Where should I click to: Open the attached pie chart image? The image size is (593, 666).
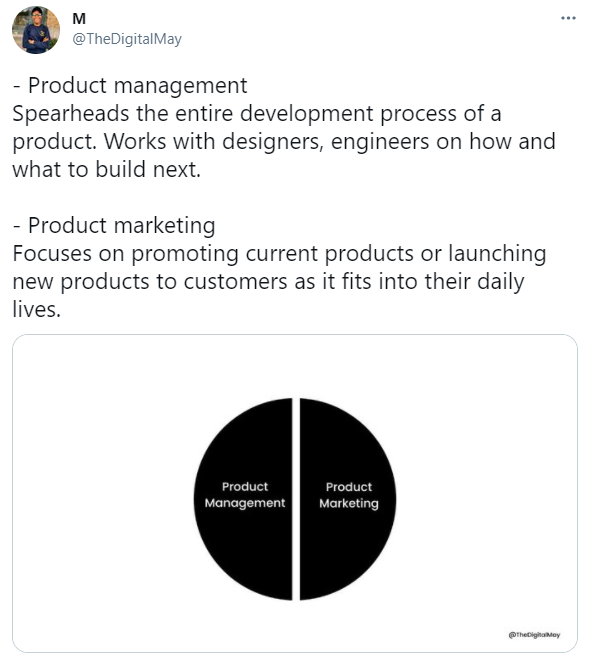[295, 493]
